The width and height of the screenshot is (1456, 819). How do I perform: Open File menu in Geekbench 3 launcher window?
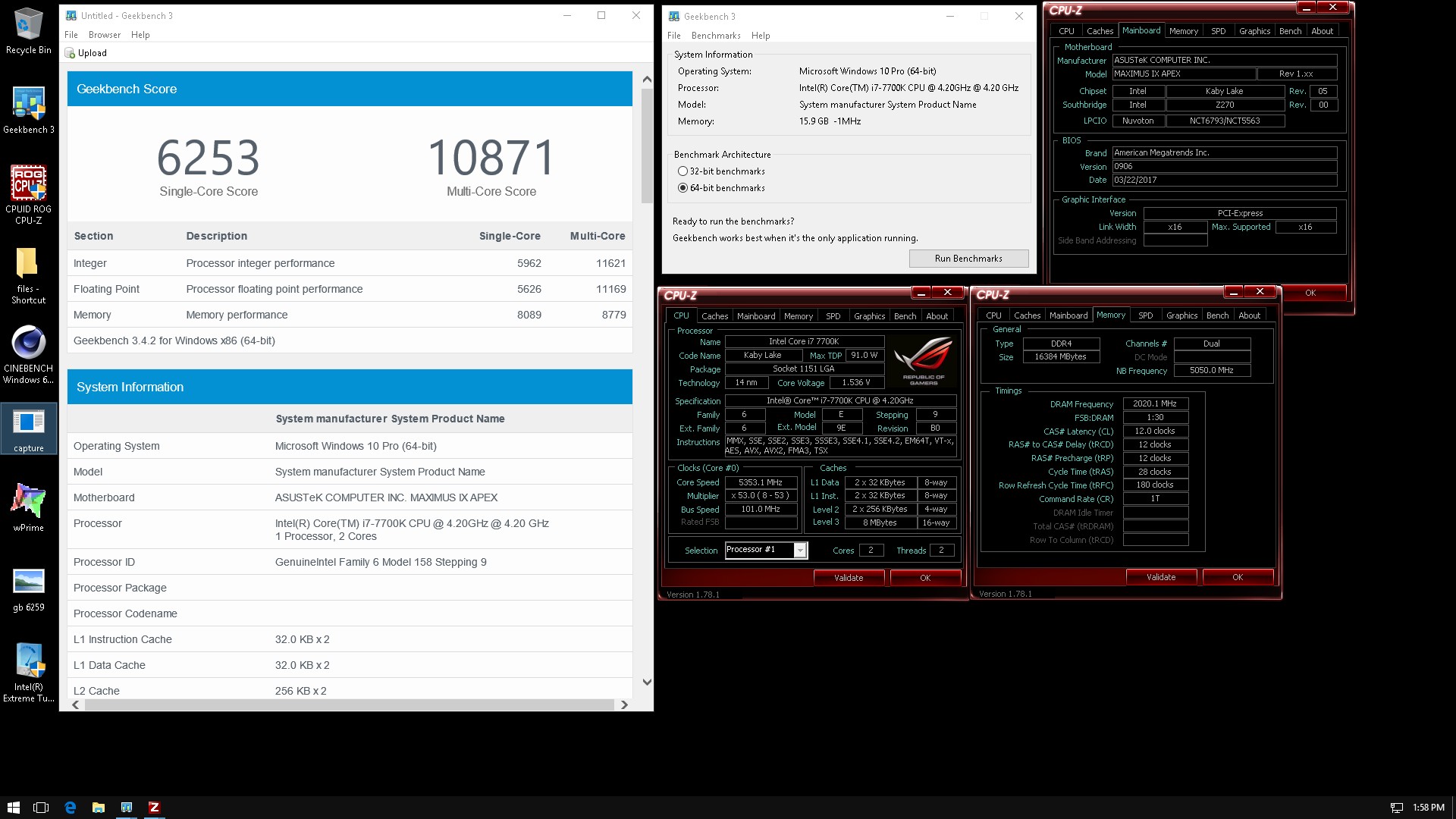[674, 36]
